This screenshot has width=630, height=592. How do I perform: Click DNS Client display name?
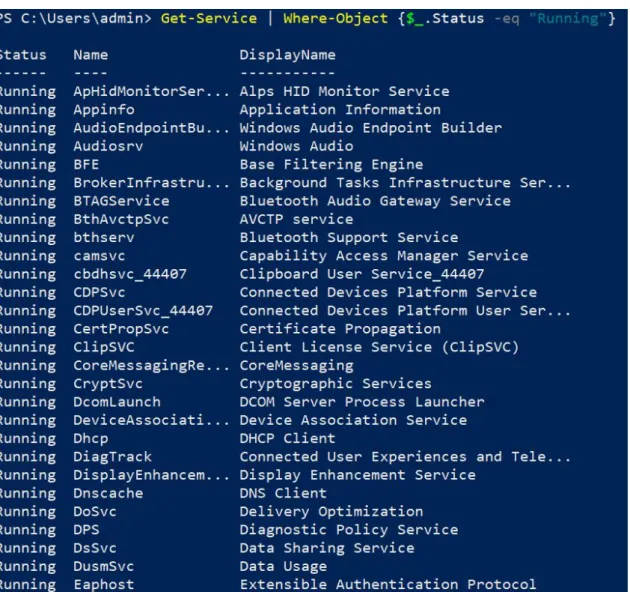[x=283, y=494]
